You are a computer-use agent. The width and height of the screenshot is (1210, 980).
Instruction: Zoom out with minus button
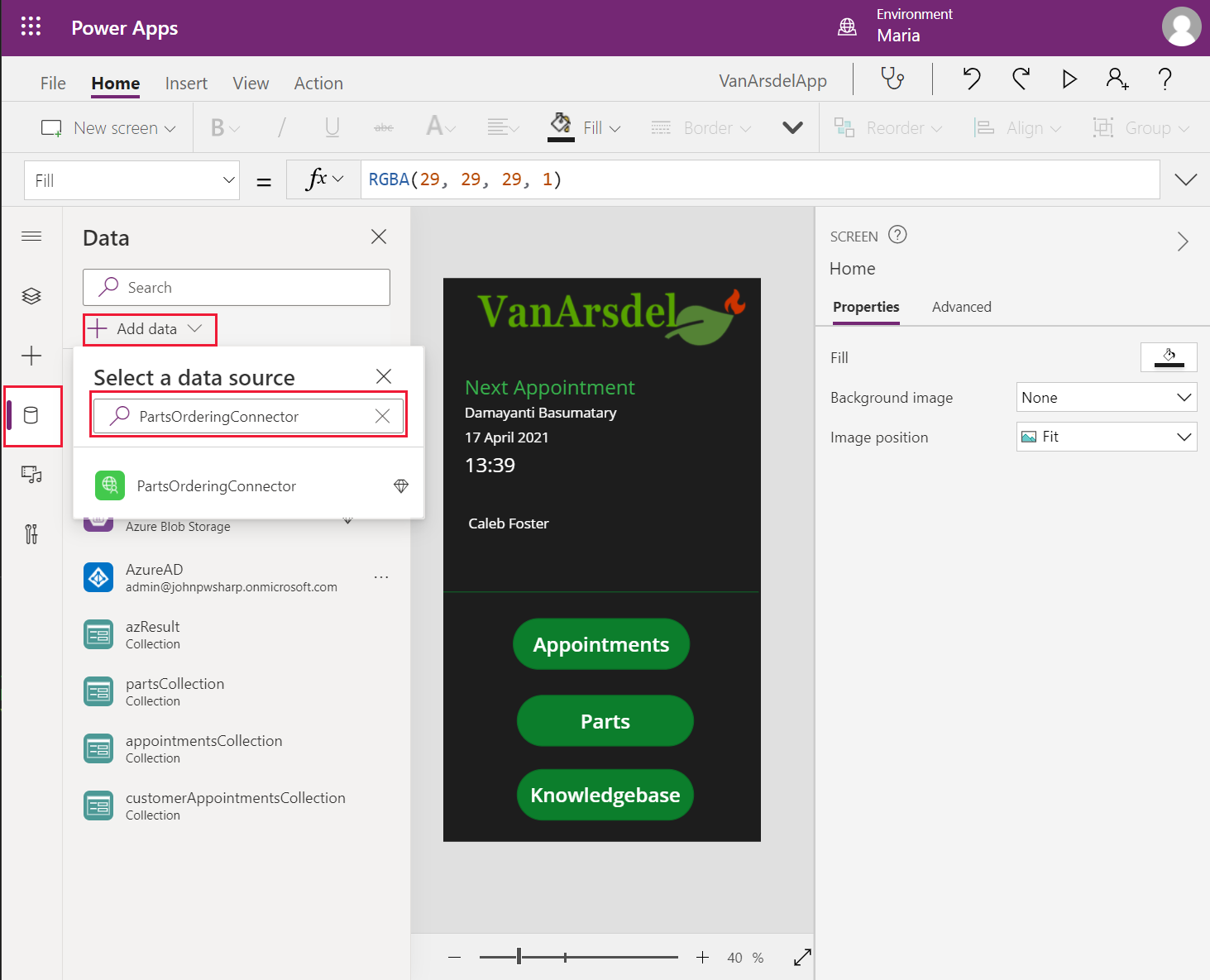[x=454, y=957]
